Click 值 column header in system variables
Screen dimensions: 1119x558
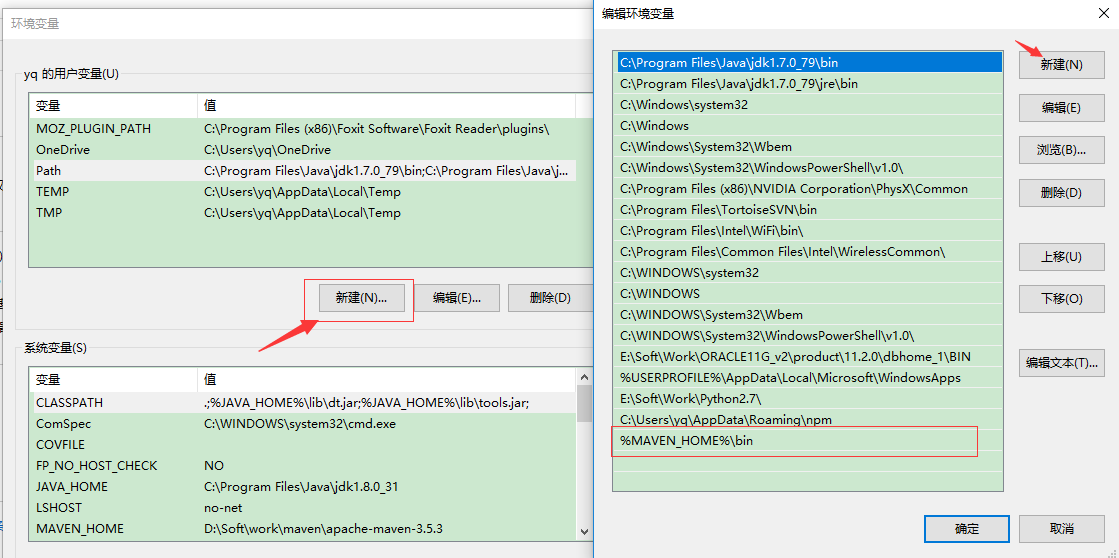(x=386, y=380)
